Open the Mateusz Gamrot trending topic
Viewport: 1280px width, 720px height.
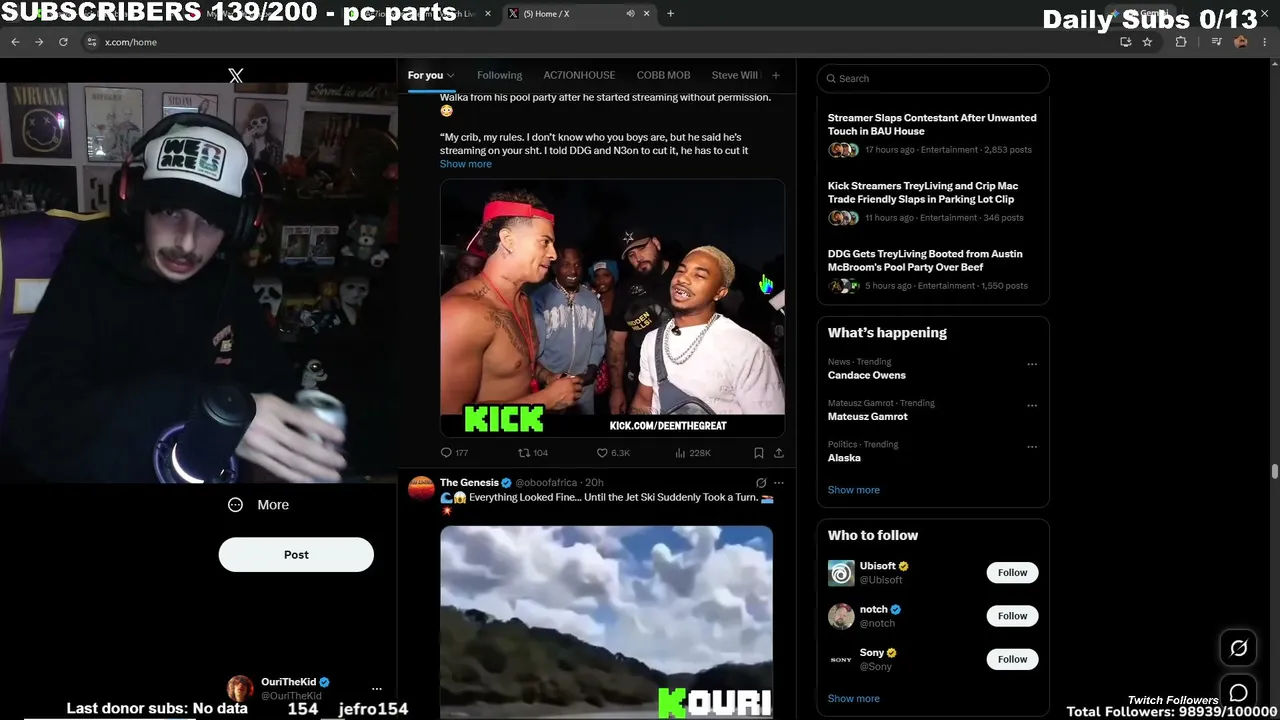[x=868, y=416]
